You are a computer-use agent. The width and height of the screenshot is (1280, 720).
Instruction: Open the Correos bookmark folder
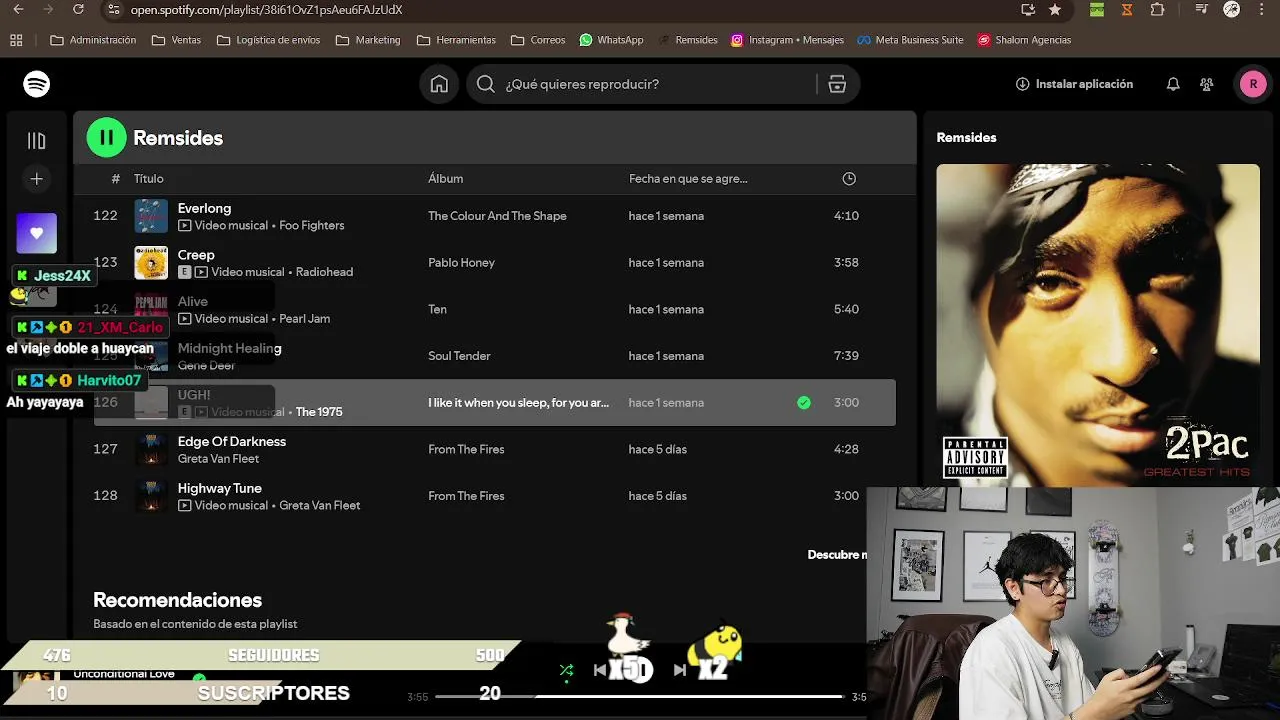(x=538, y=40)
